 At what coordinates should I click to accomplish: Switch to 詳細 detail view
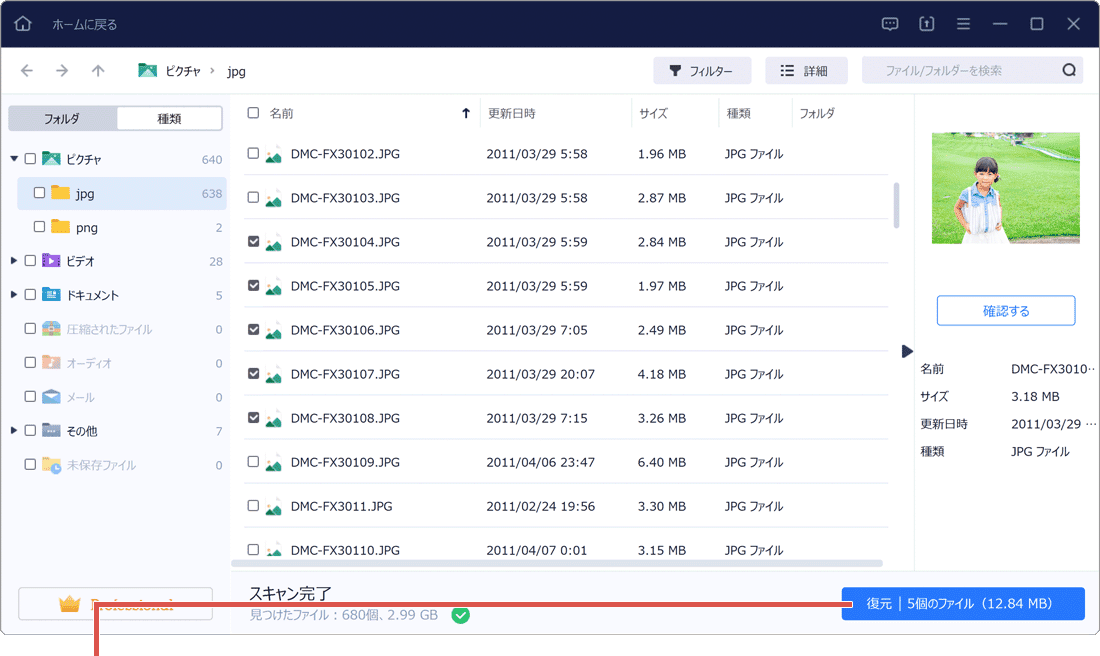[806, 70]
